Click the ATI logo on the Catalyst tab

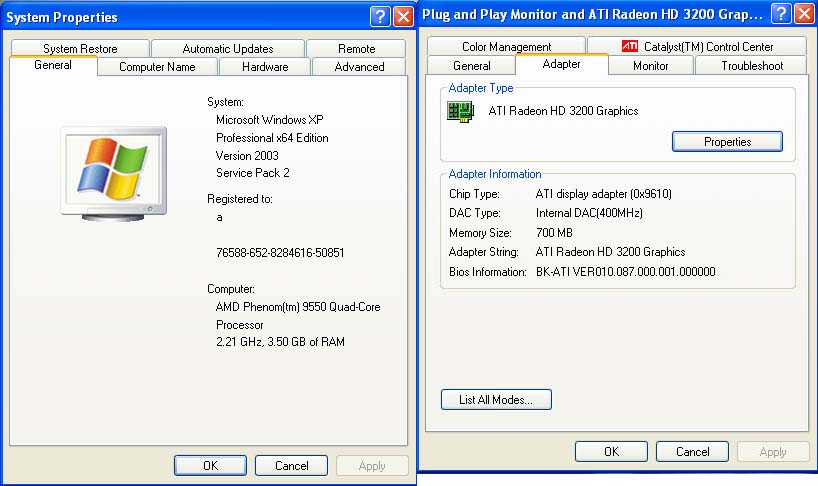coord(630,46)
